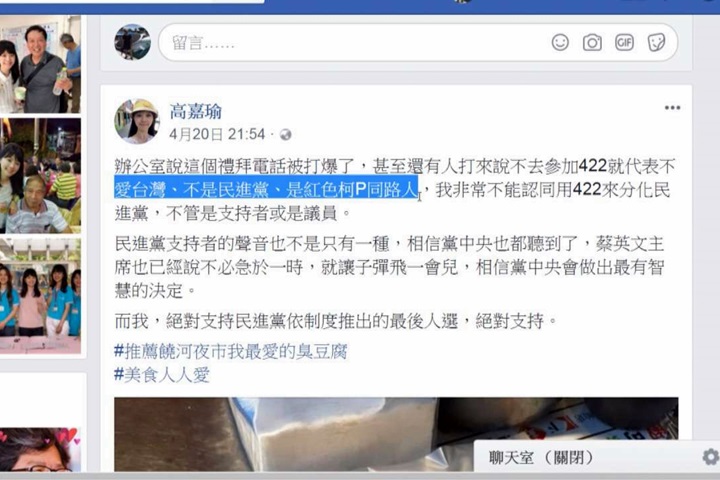720x480 pixels.
Task: Open the emoji picker in comment box
Action: tap(560, 43)
